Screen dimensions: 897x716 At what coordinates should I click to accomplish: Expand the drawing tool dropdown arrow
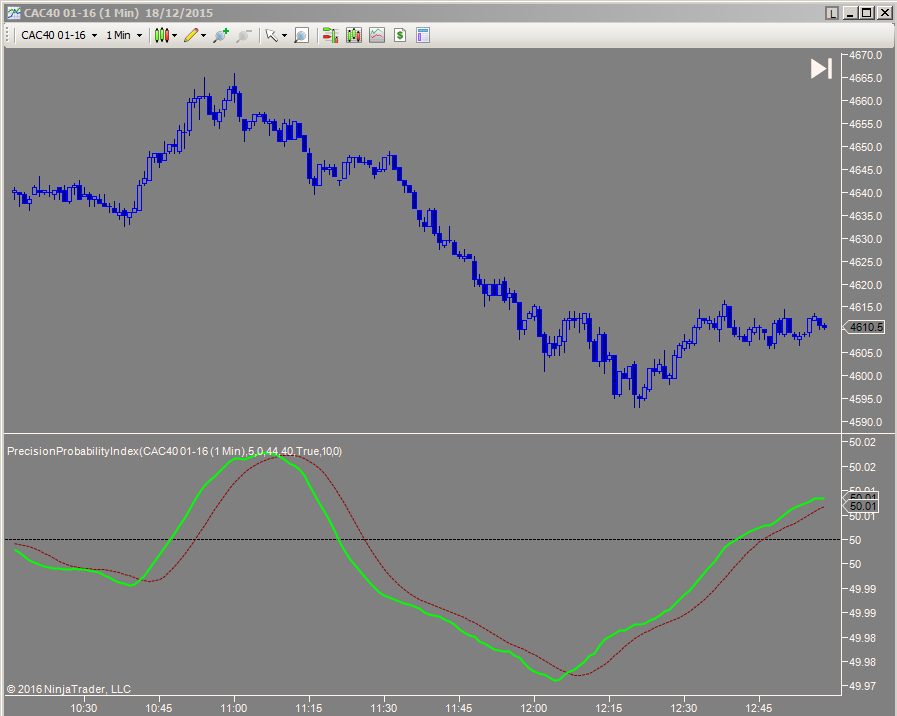pos(203,35)
